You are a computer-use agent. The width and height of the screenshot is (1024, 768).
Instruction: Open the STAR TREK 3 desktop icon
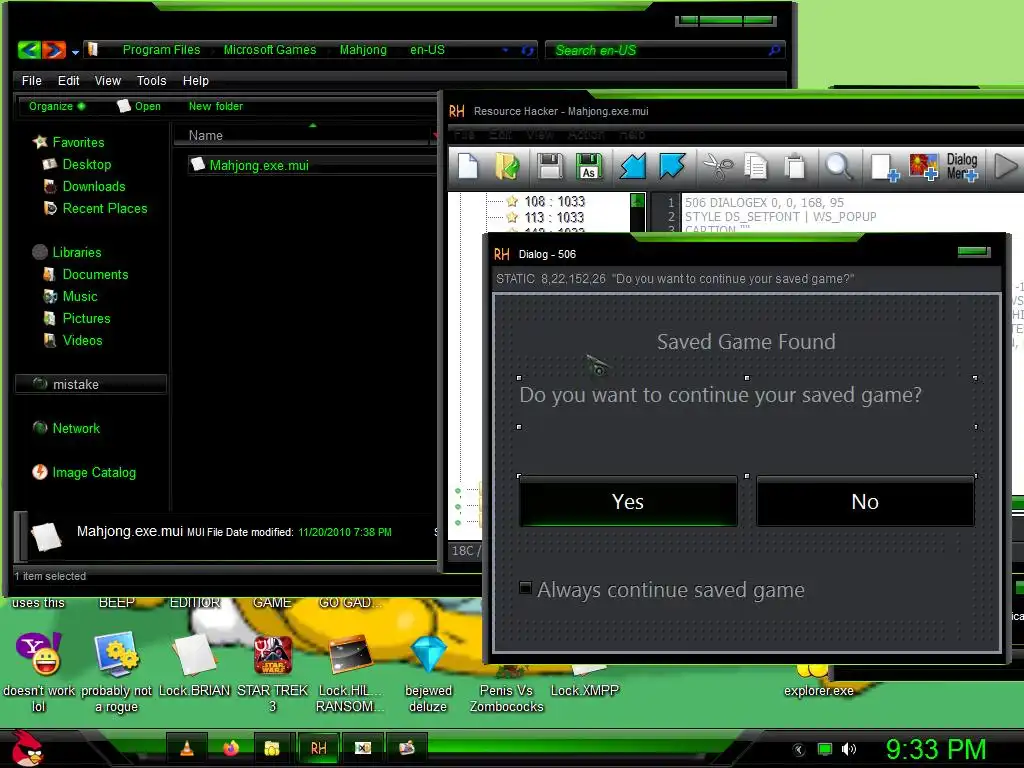tap(272, 675)
